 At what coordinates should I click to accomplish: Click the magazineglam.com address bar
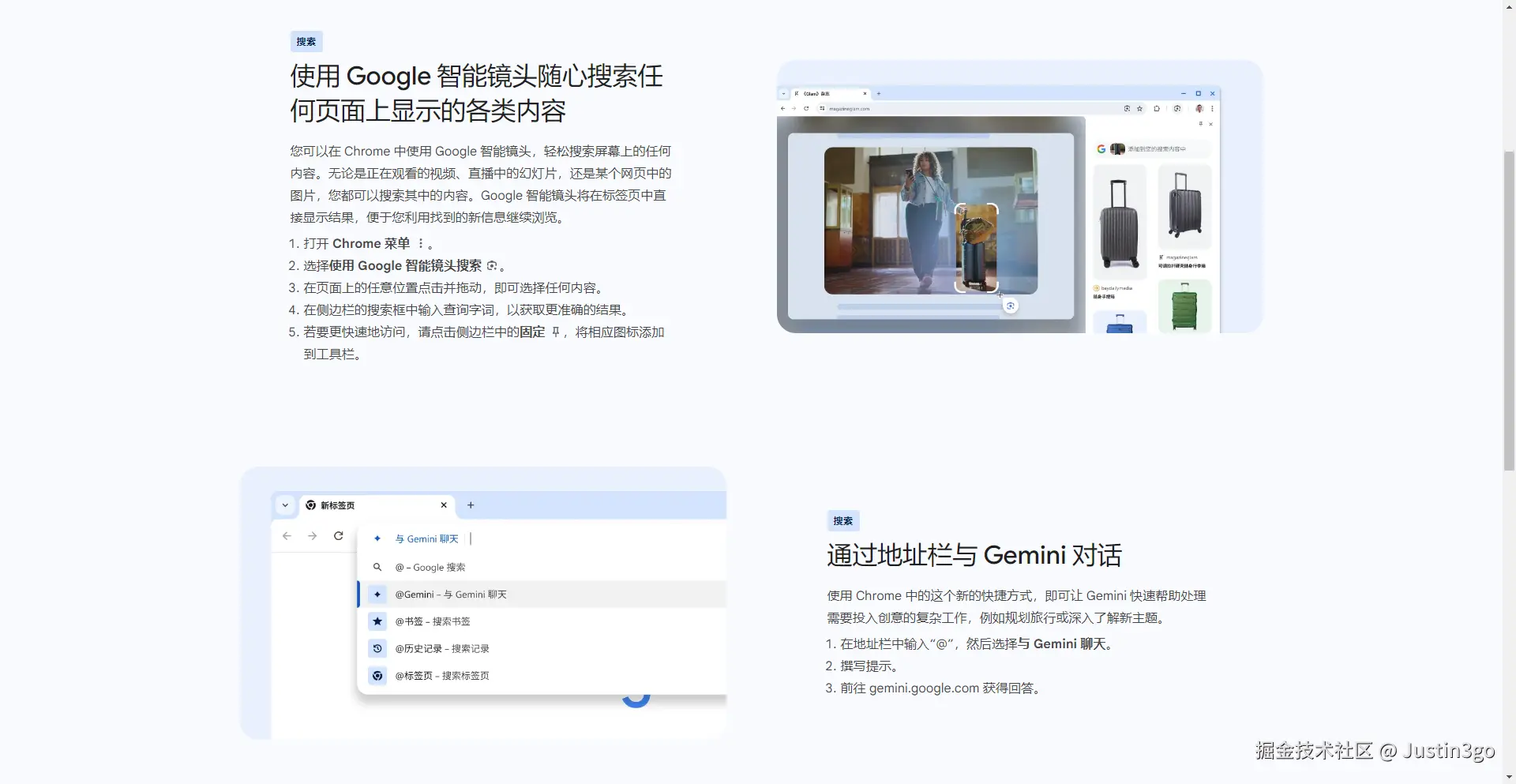tap(981, 108)
